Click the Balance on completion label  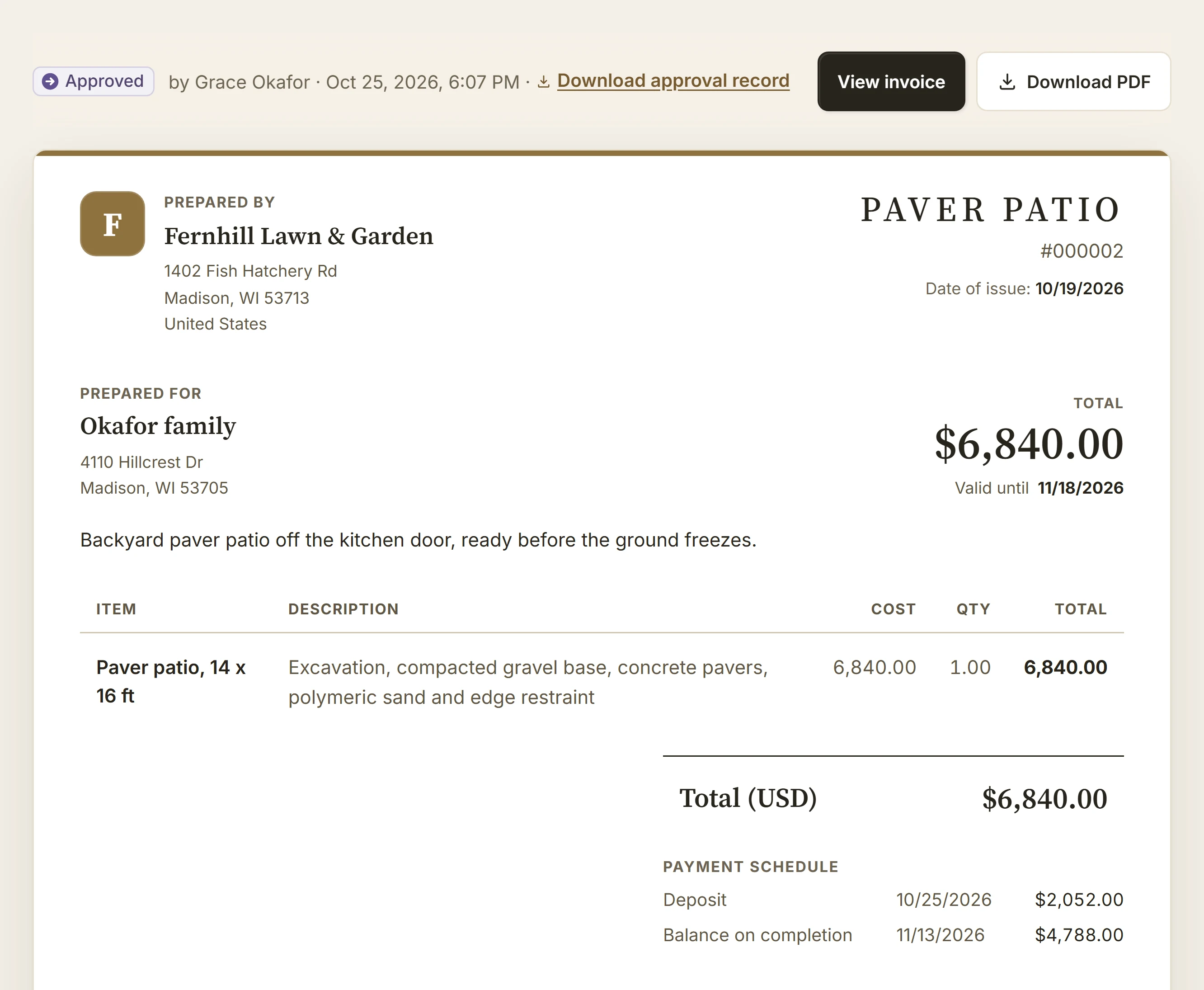(757, 935)
